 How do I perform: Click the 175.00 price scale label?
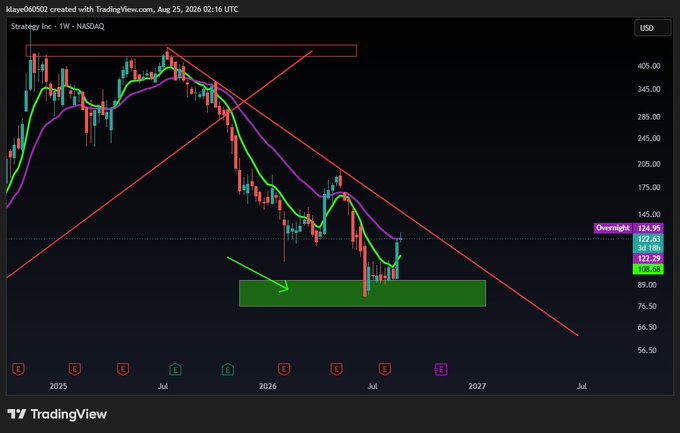[649, 187]
